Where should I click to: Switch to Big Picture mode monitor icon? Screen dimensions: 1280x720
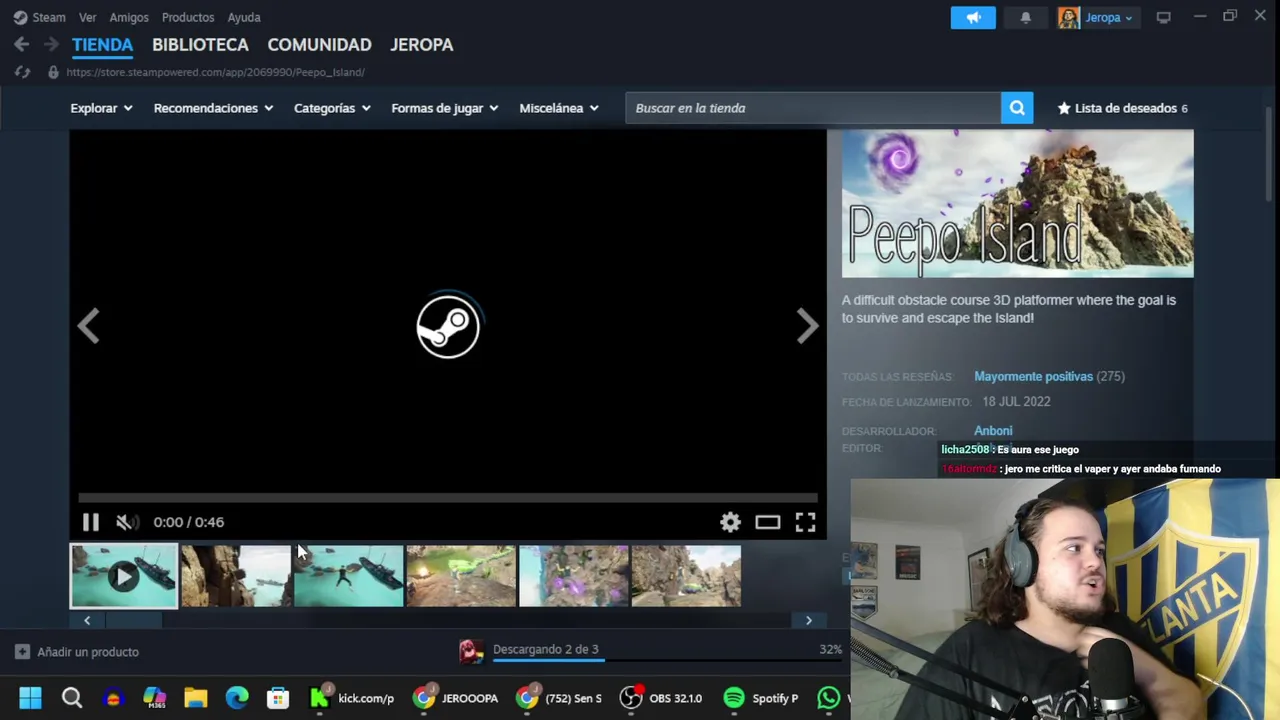[1163, 17]
